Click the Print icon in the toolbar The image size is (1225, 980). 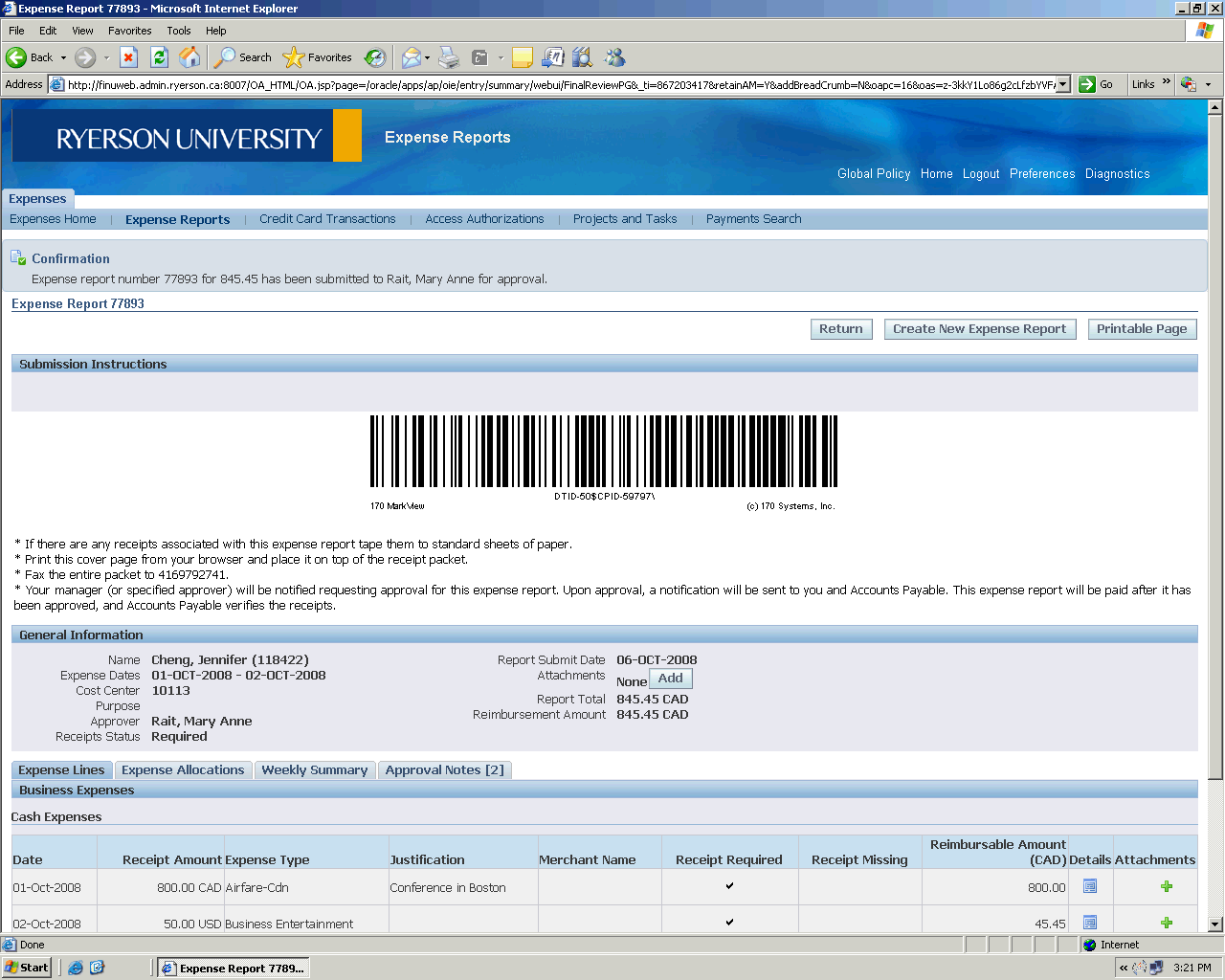pos(449,57)
